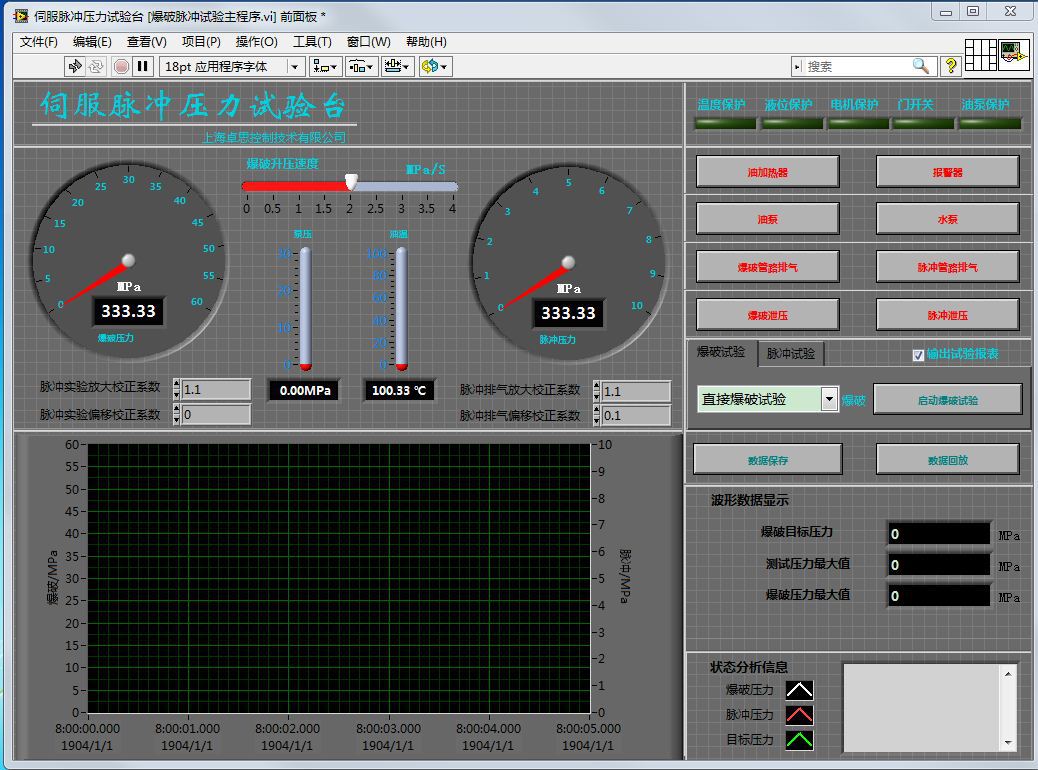Click the 脉冲排气偏移校正系数 value field
This screenshot has height=770, width=1038.
point(636,415)
